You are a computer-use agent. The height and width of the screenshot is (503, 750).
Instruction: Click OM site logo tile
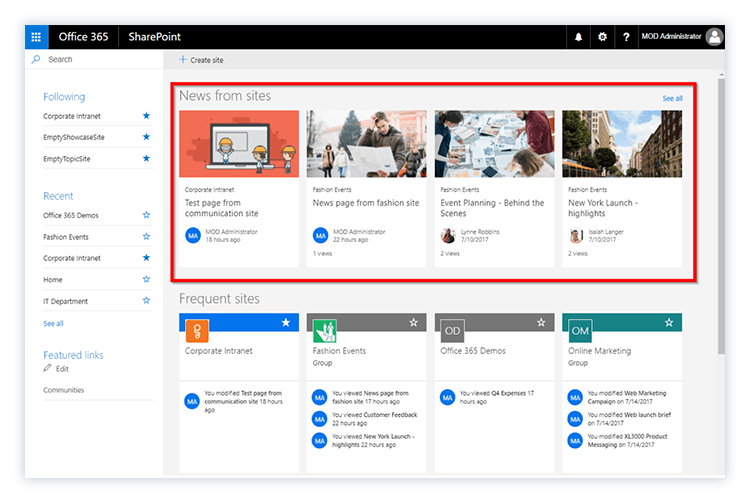[x=580, y=331]
